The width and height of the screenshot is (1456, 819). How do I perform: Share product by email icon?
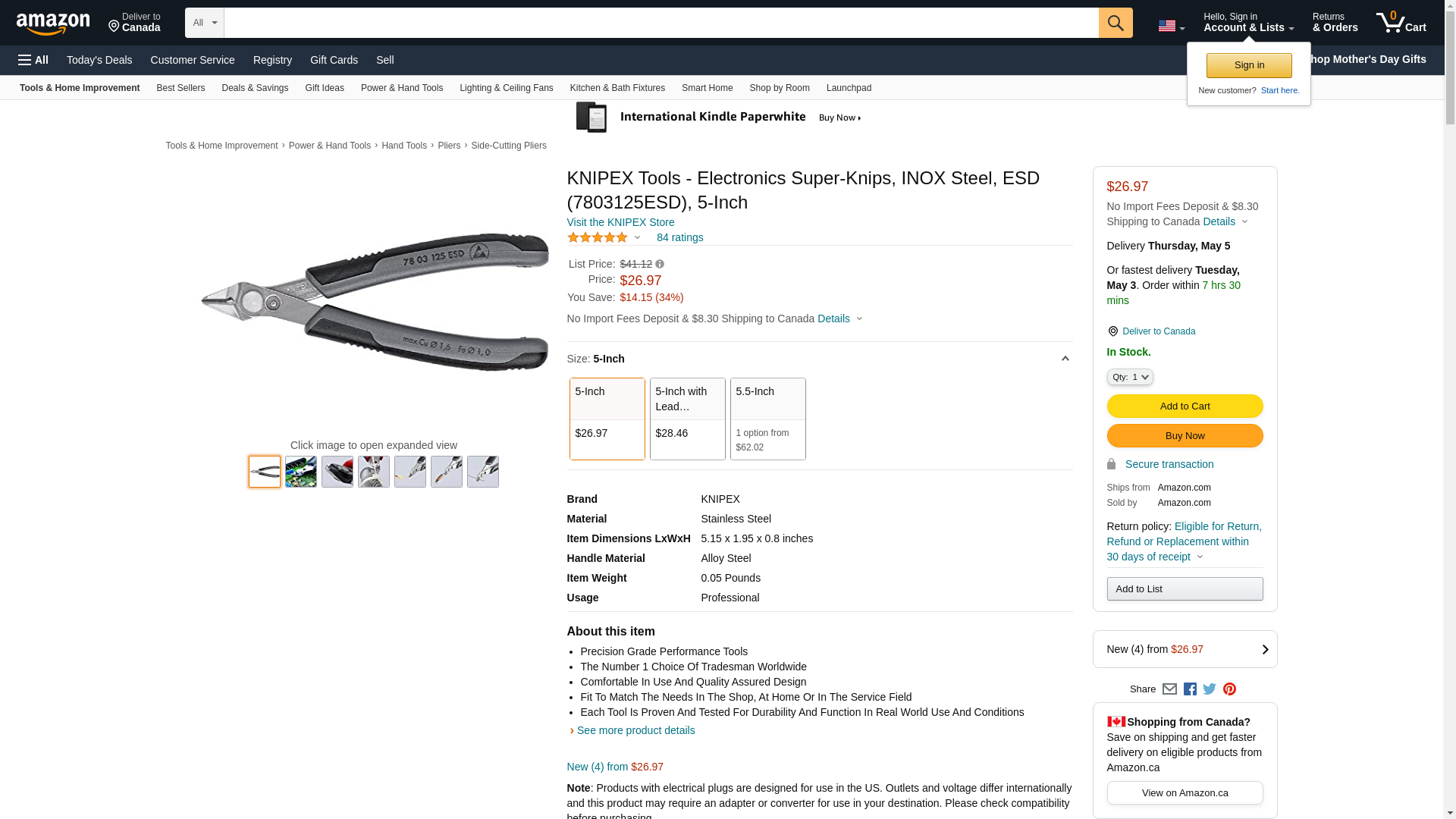point(1169,689)
